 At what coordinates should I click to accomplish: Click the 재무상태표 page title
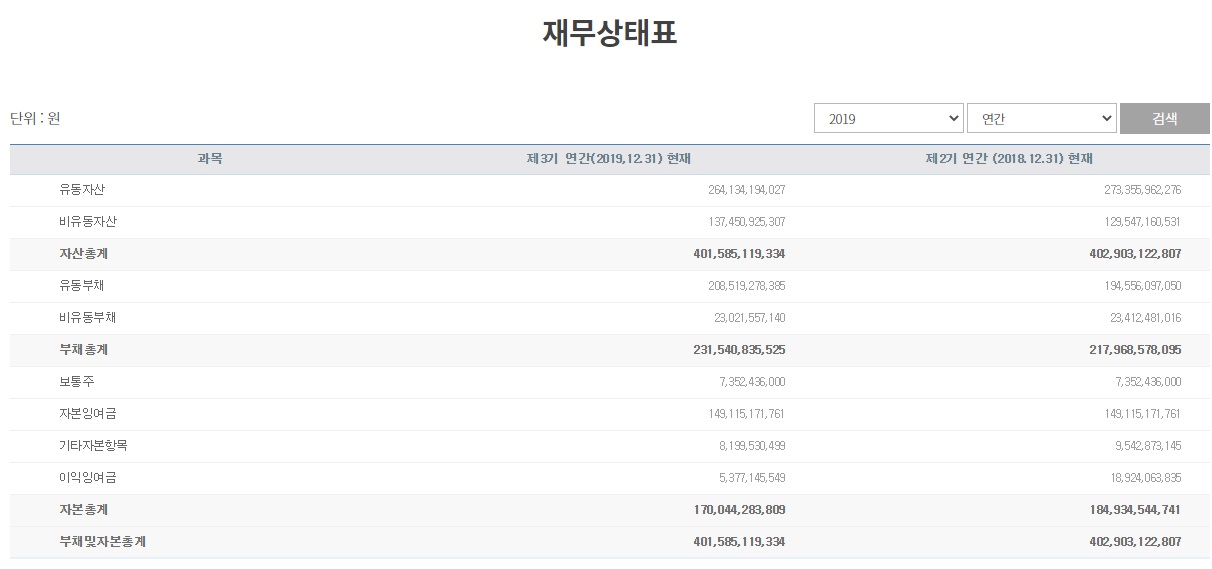coord(610,33)
